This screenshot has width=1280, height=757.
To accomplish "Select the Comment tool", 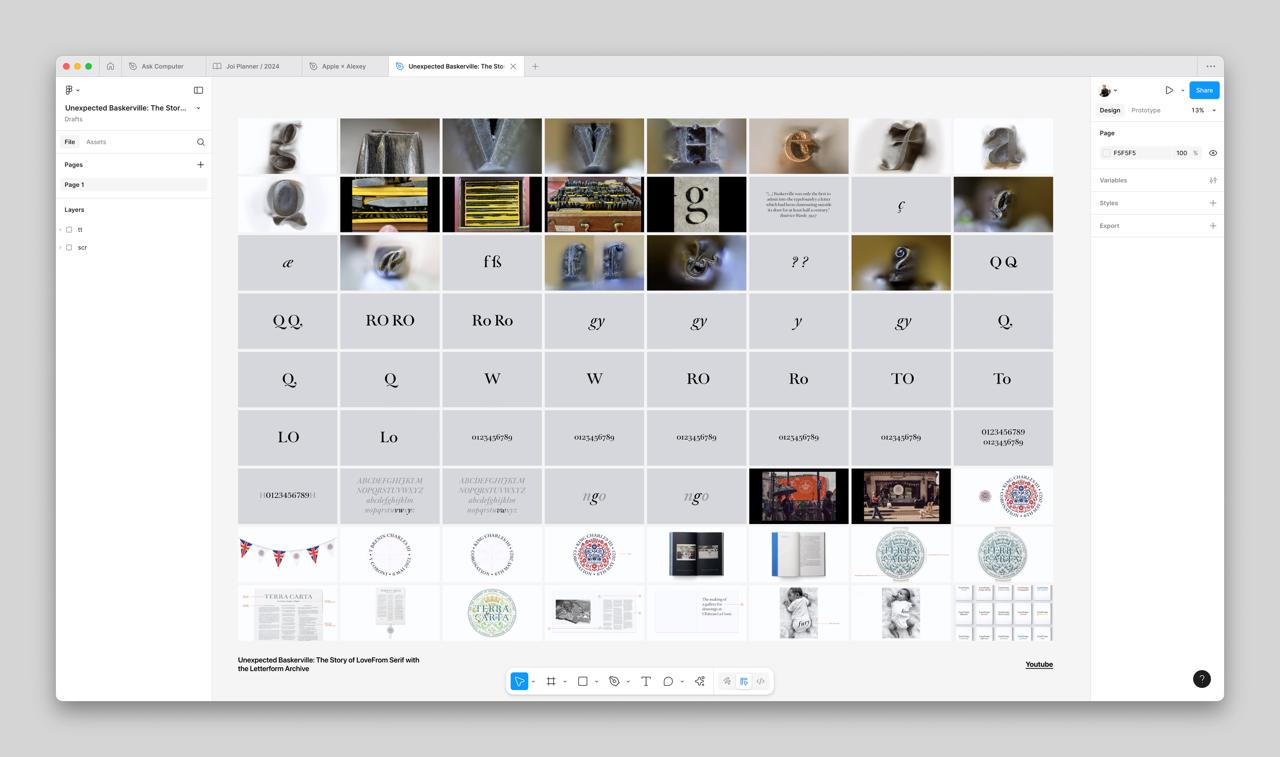I will (668, 681).
